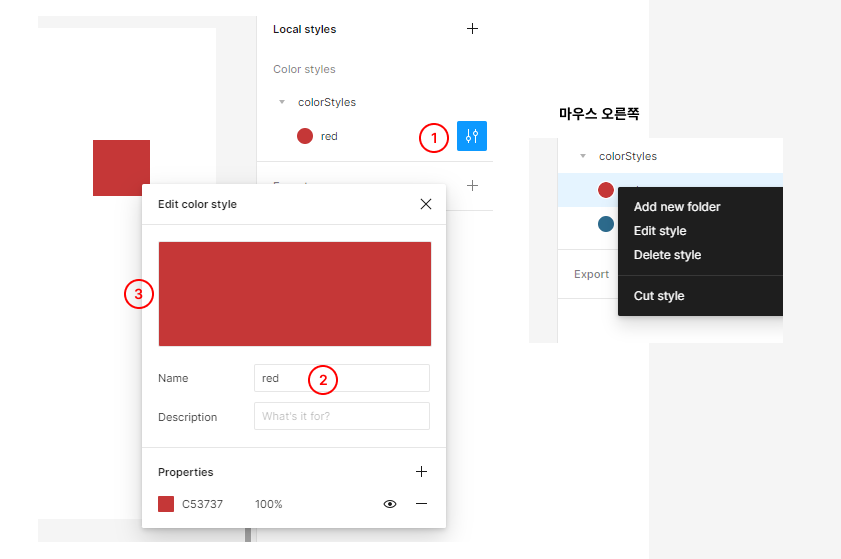841x559 pixels.
Task: Select the red style circle in right panel
Action: (x=606, y=190)
